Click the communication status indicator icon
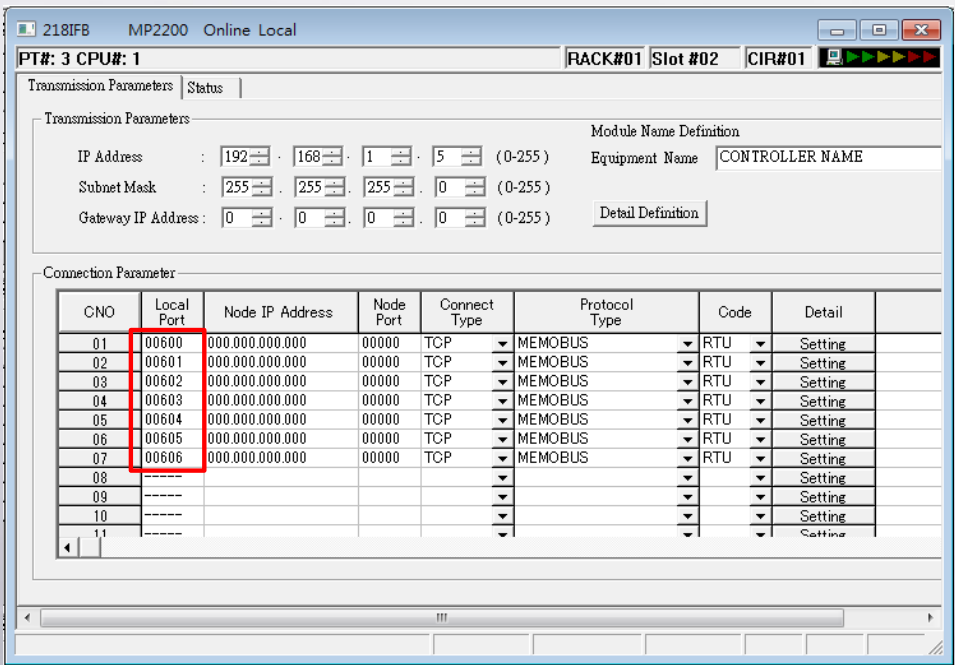The image size is (955, 665). pos(879,58)
